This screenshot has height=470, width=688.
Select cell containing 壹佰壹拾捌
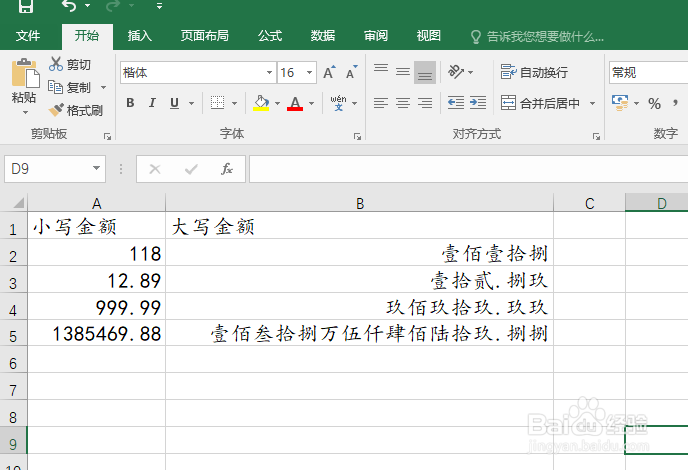(360, 253)
